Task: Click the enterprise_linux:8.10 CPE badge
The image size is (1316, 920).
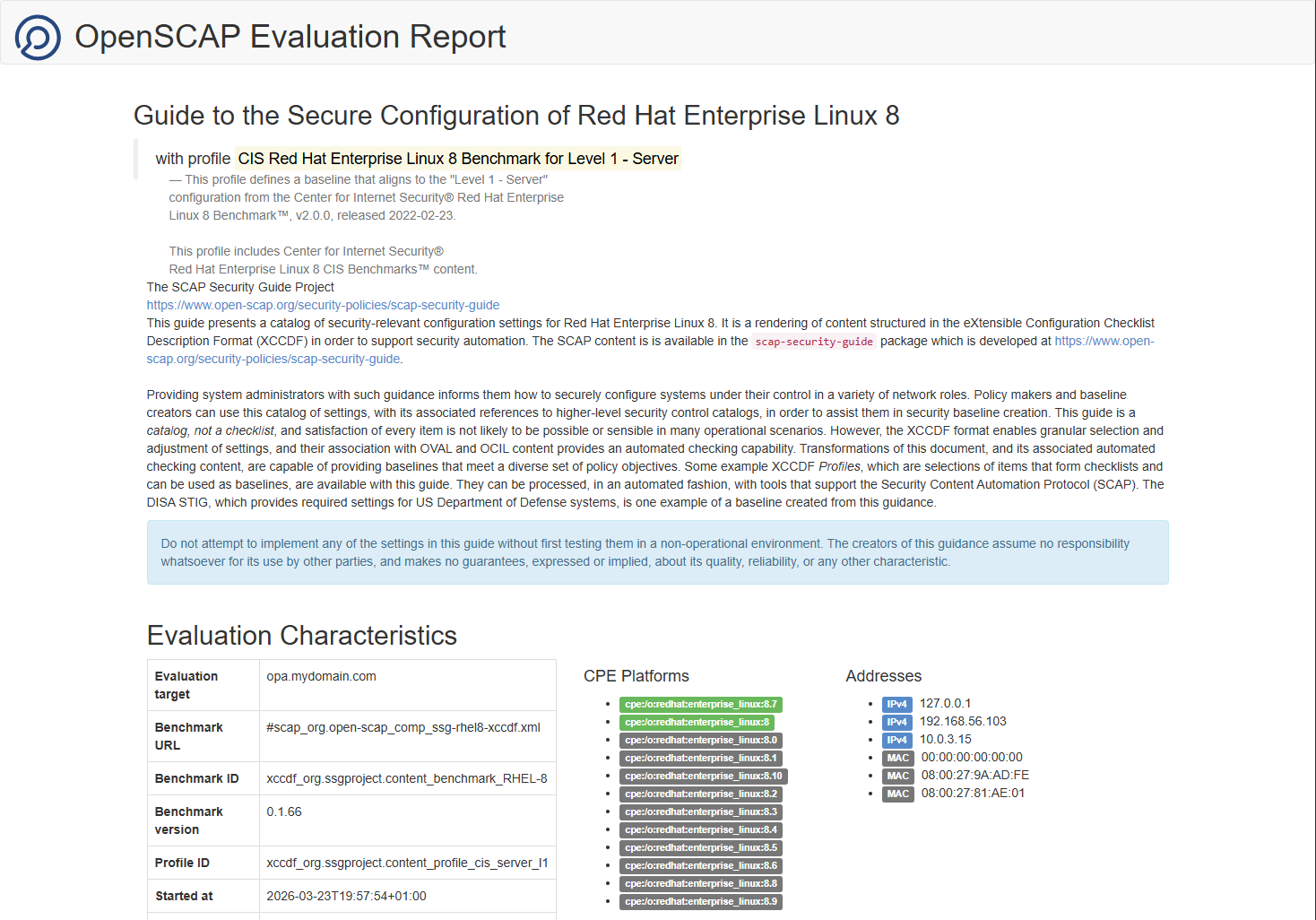Action: 704,776
